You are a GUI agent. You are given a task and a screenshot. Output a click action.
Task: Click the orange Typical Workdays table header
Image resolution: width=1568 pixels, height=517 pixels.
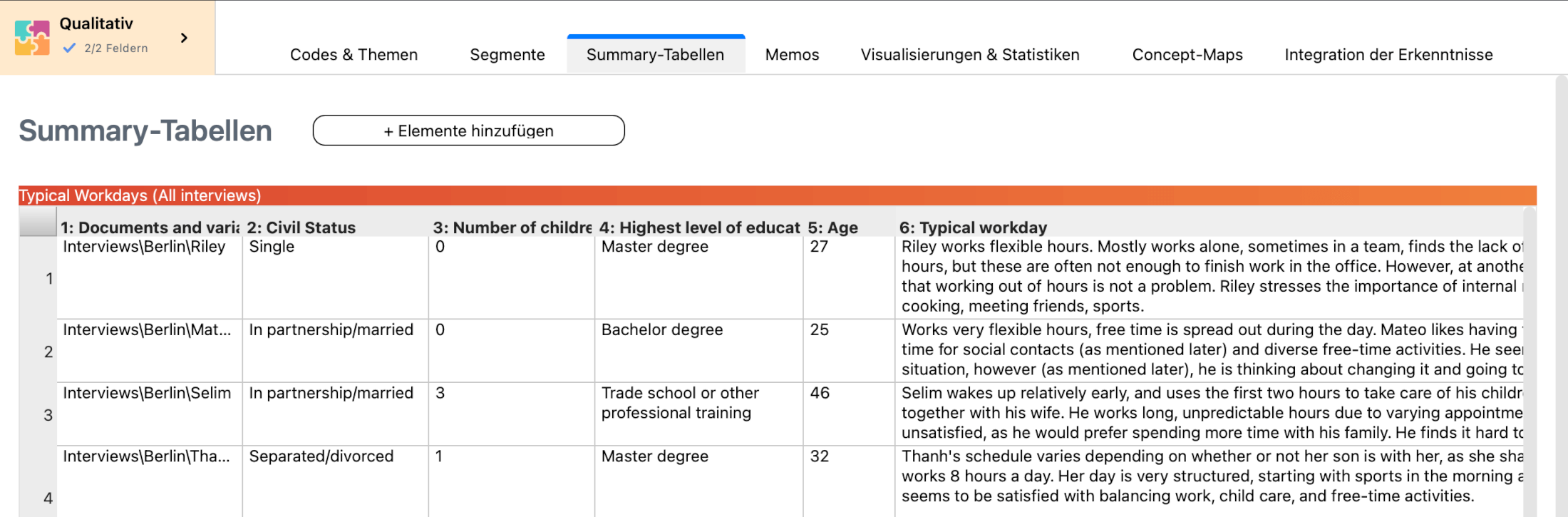(x=777, y=195)
